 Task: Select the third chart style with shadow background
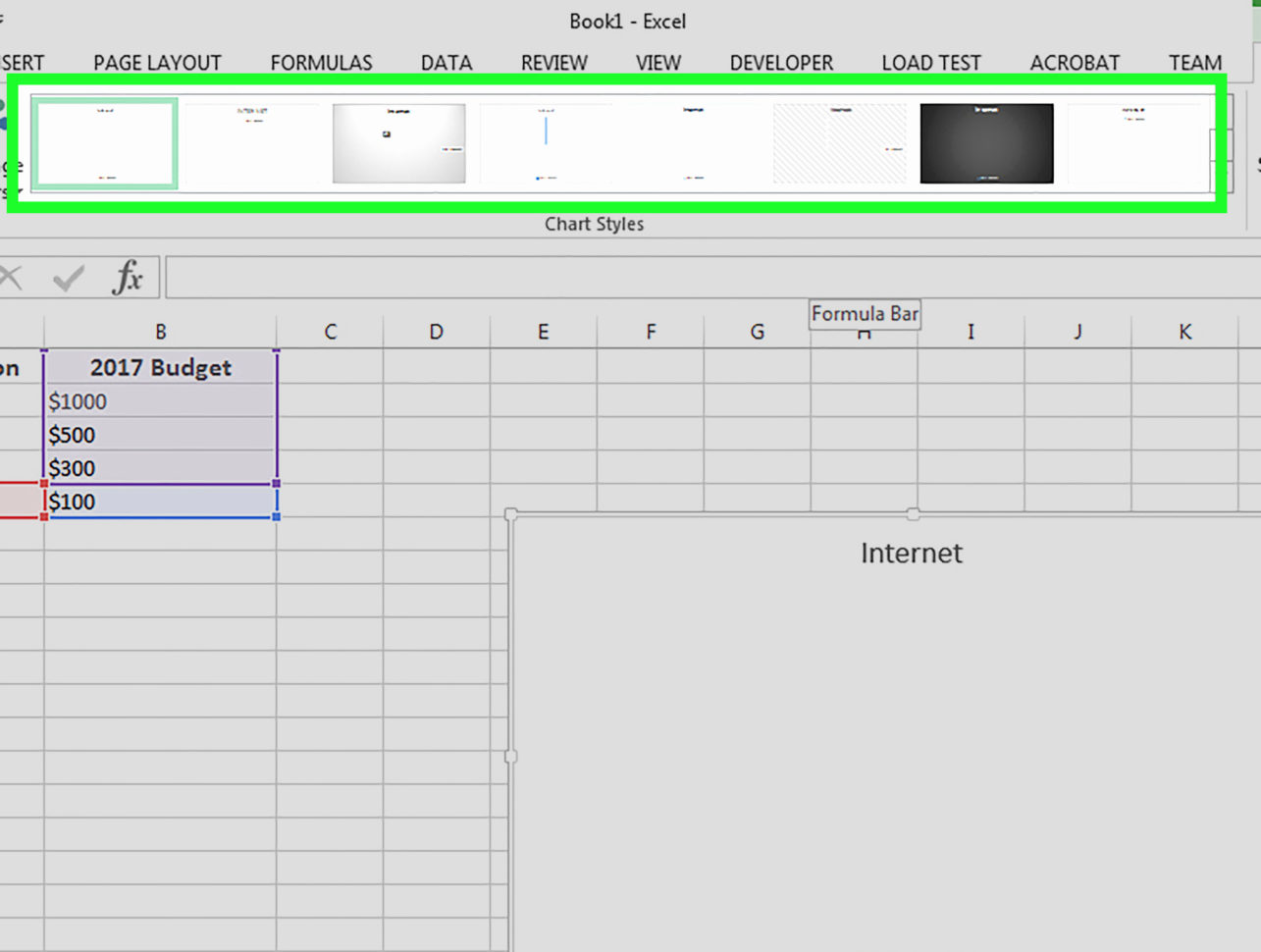(398, 142)
